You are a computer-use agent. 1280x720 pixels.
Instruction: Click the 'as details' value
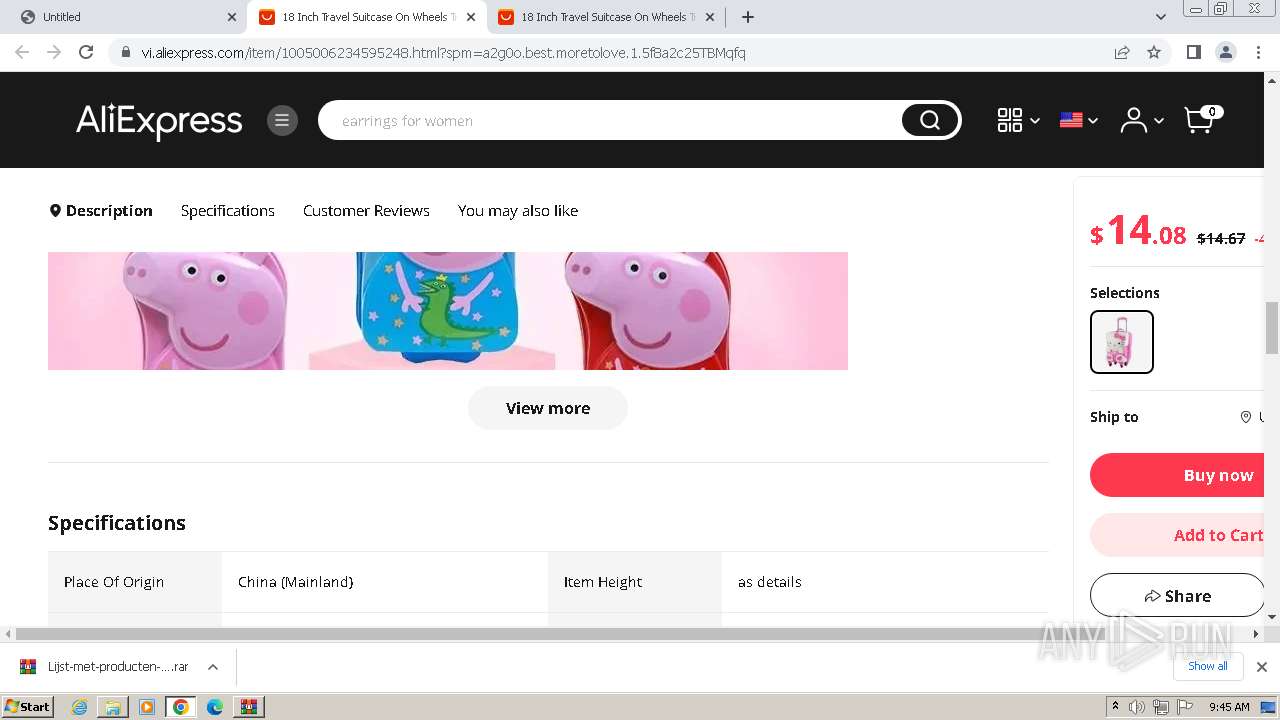tap(770, 582)
